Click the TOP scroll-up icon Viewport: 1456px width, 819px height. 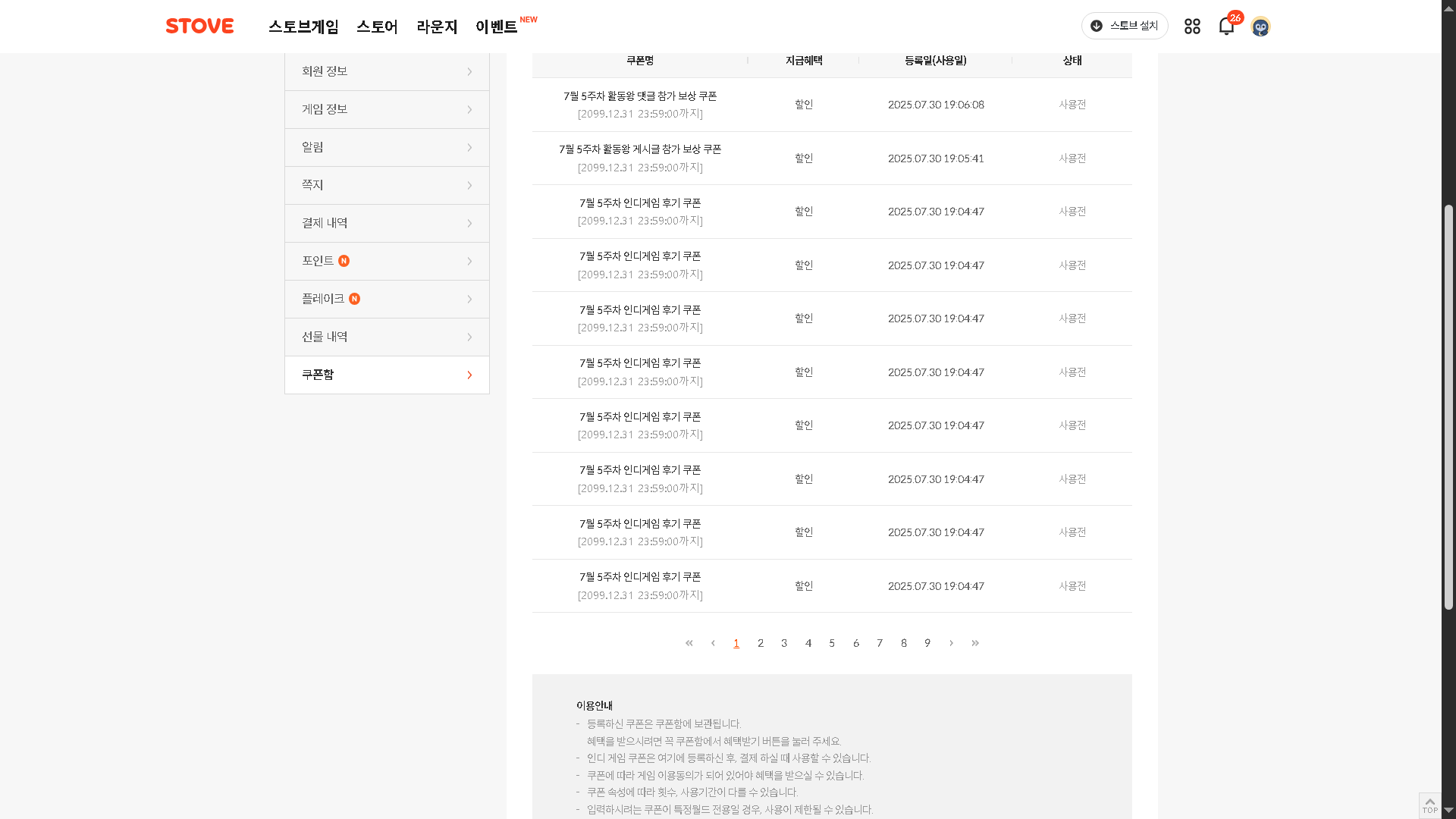pos(1429,805)
